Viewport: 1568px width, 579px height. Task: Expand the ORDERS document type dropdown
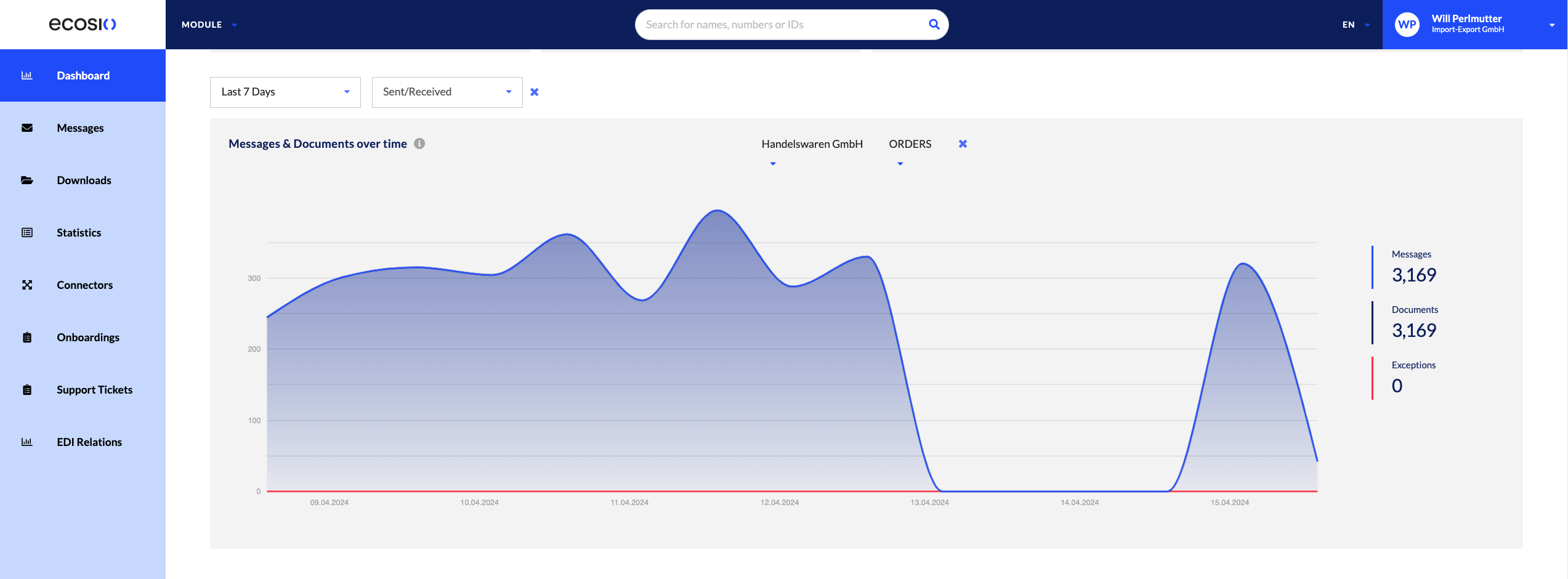coord(910,151)
